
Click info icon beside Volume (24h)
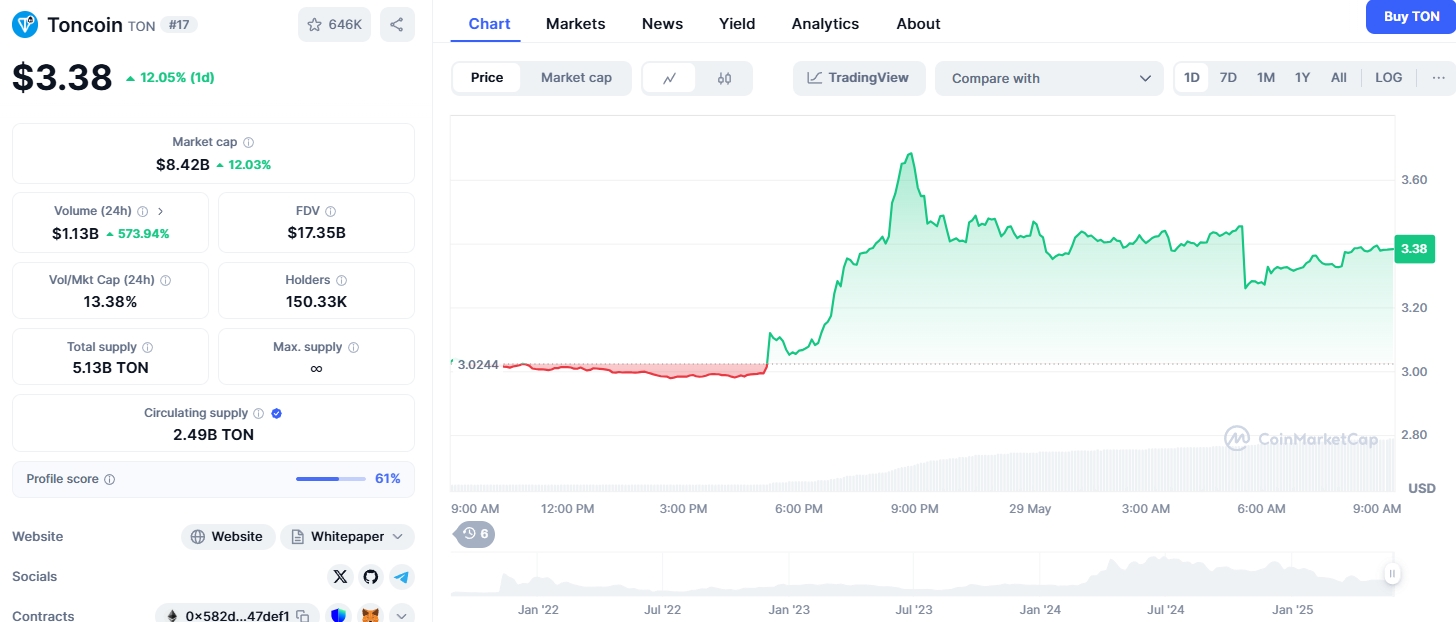coord(142,212)
